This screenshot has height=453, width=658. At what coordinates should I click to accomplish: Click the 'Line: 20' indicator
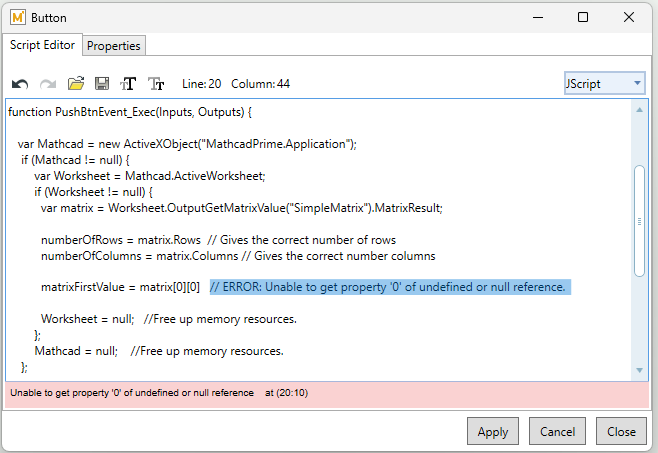click(x=201, y=84)
